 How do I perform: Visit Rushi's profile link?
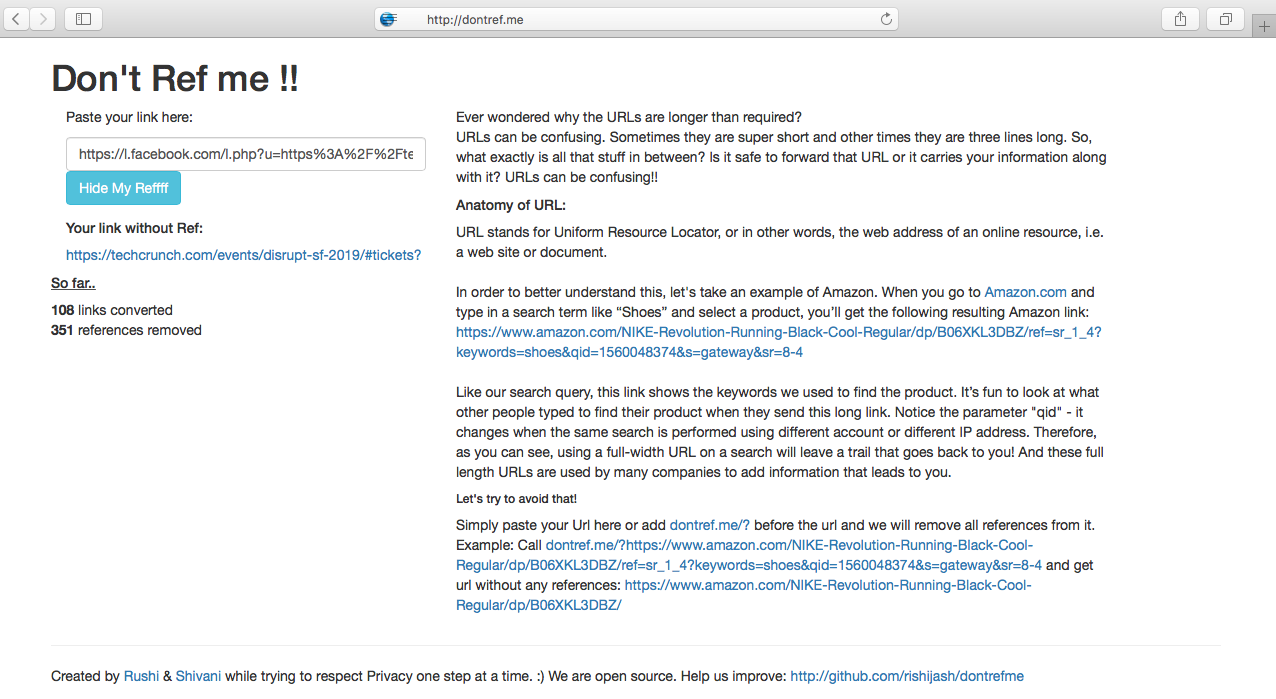coord(141,676)
